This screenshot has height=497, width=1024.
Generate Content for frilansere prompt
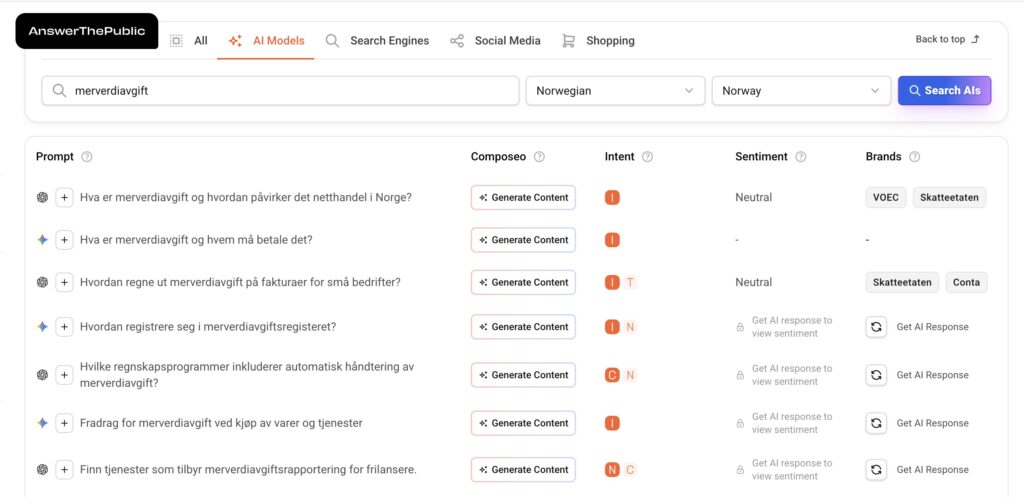523,470
